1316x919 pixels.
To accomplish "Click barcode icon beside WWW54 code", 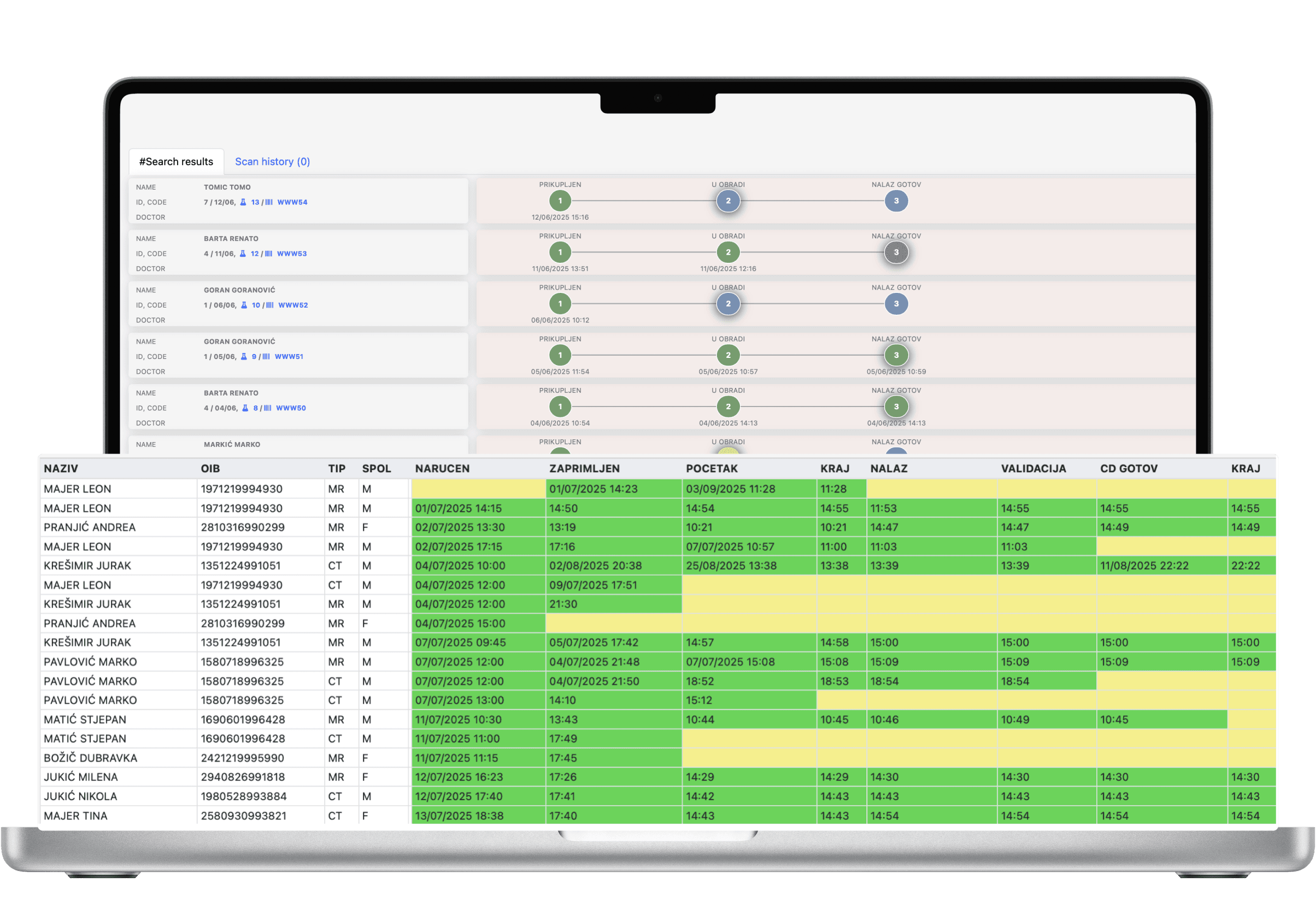I will tap(269, 202).
